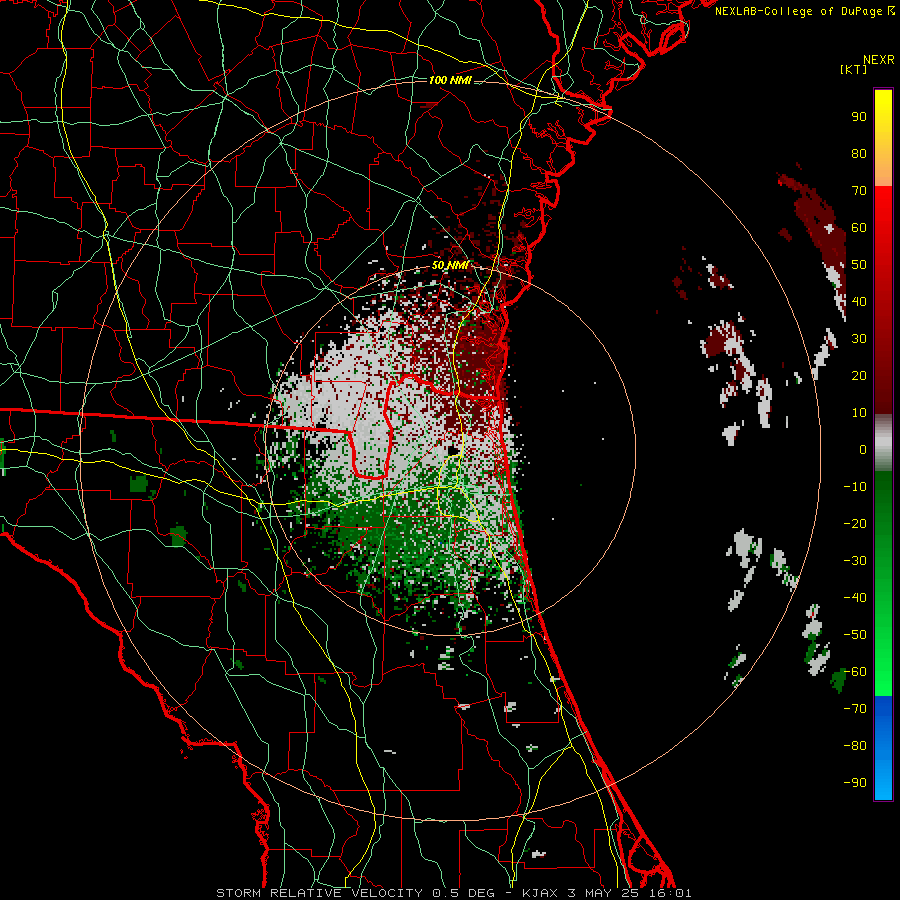Click the -30 value on velocity scale
This screenshot has width=900, height=900.
[x=855, y=561]
